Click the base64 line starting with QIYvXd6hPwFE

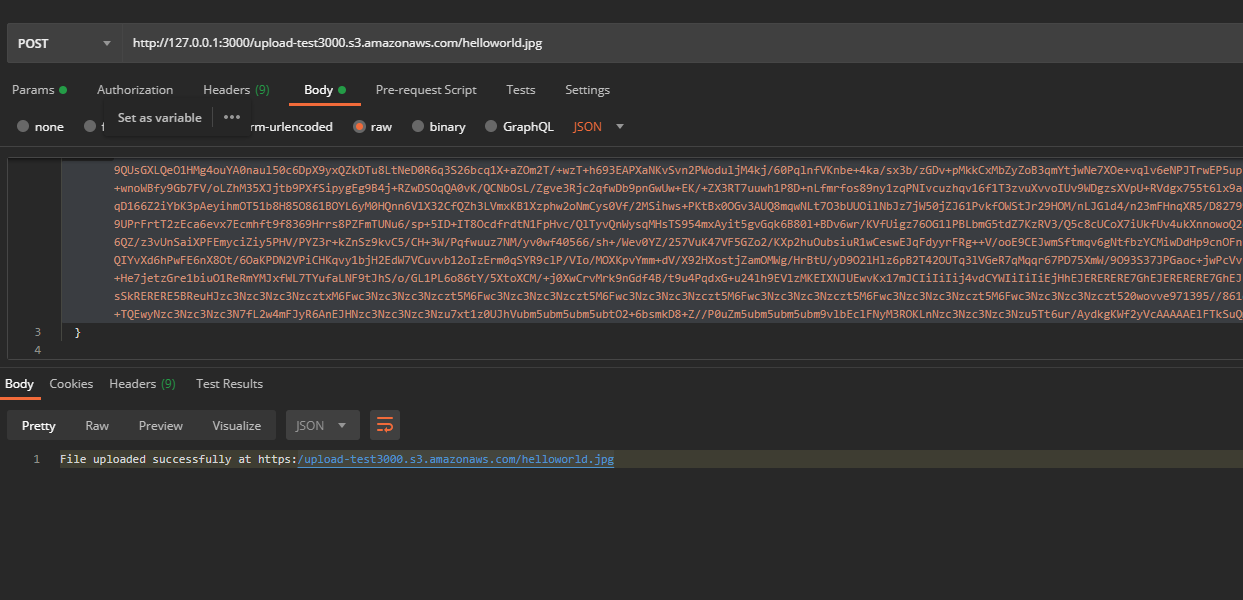(x=679, y=259)
